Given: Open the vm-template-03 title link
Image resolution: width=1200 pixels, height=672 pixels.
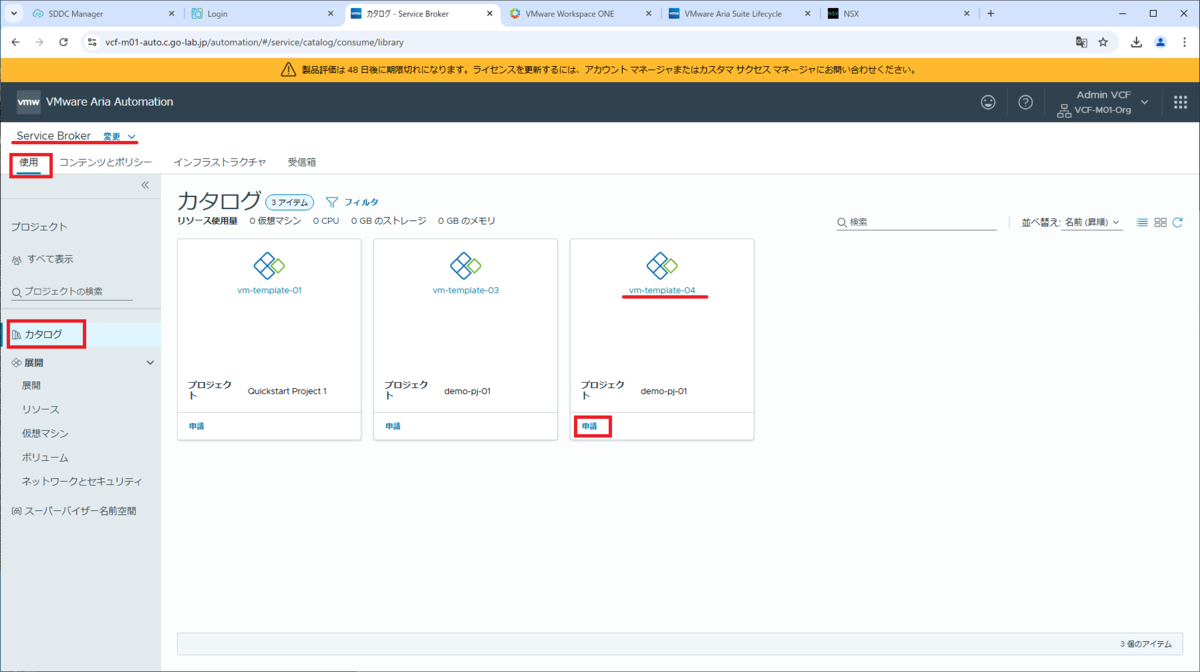Looking at the screenshot, I should point(465,291).
